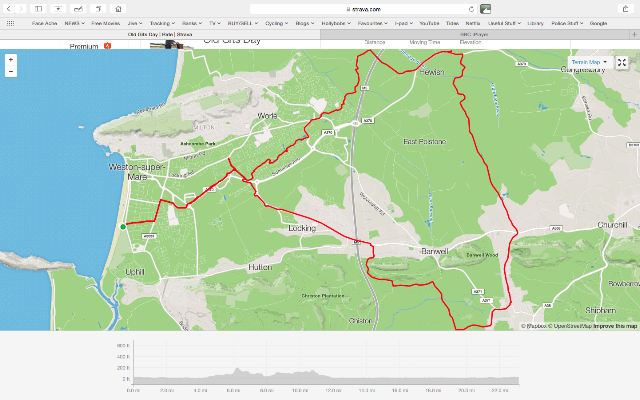The width and height of the screenshot is (640, 400).
Task: Click the markup pen toolbar icon
Action: click(78, 9)
